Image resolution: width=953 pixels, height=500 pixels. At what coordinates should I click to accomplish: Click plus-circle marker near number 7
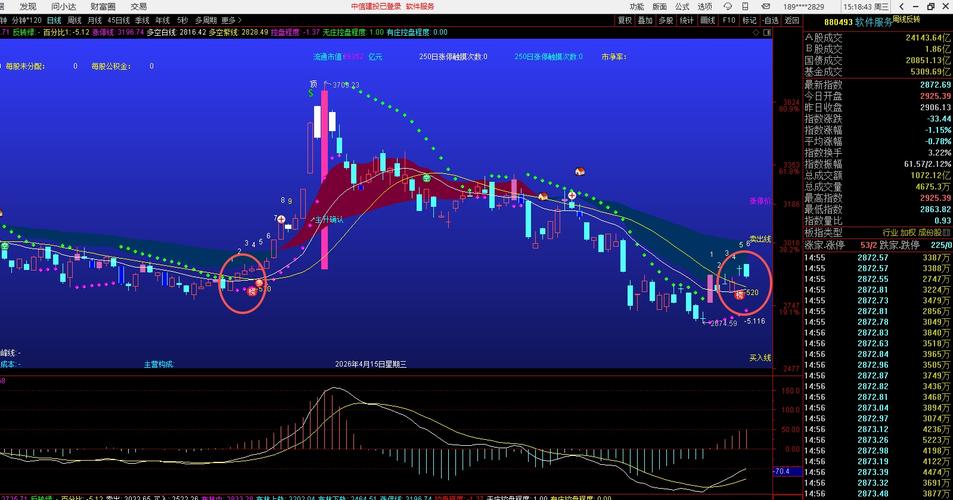(281, 219)
